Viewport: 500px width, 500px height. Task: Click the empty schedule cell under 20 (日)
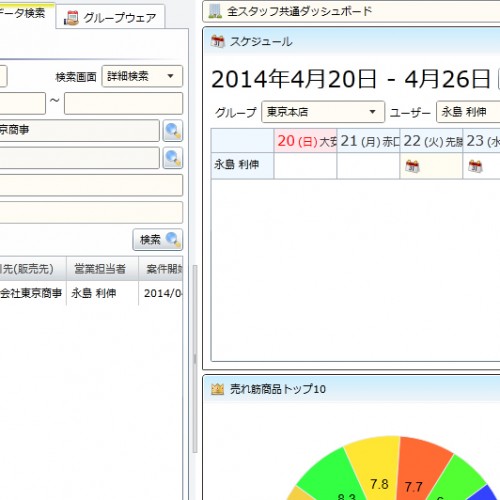click(305, 166)
